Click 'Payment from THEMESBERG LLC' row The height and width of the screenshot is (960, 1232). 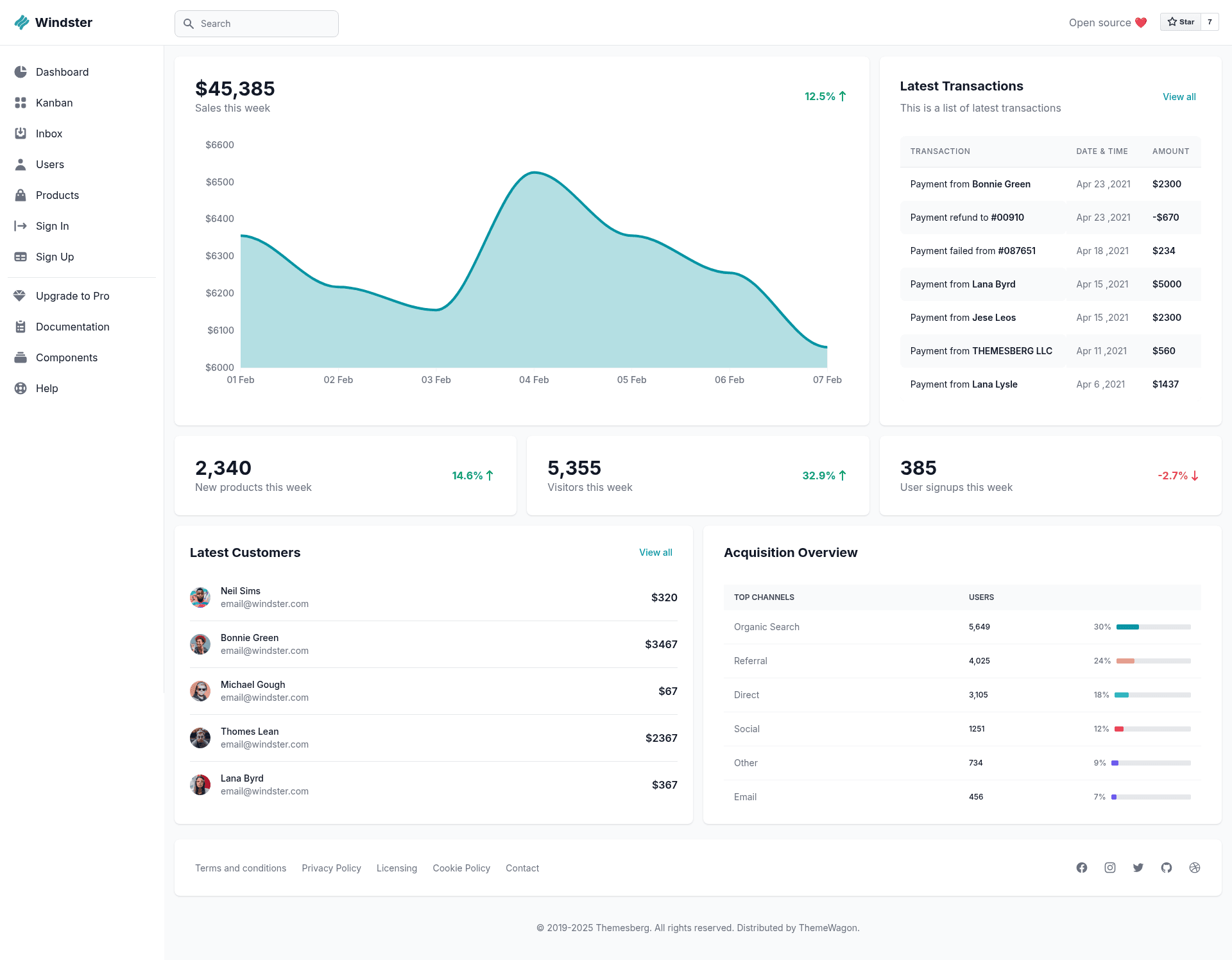pyautogui.click(x=1050, y=351)
